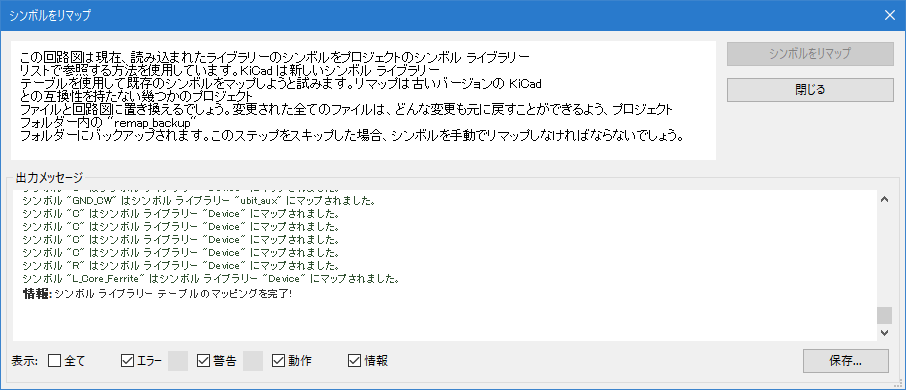Close the シンボルをリマップ dialog window
906x390 pixels.
coord(890,15)
